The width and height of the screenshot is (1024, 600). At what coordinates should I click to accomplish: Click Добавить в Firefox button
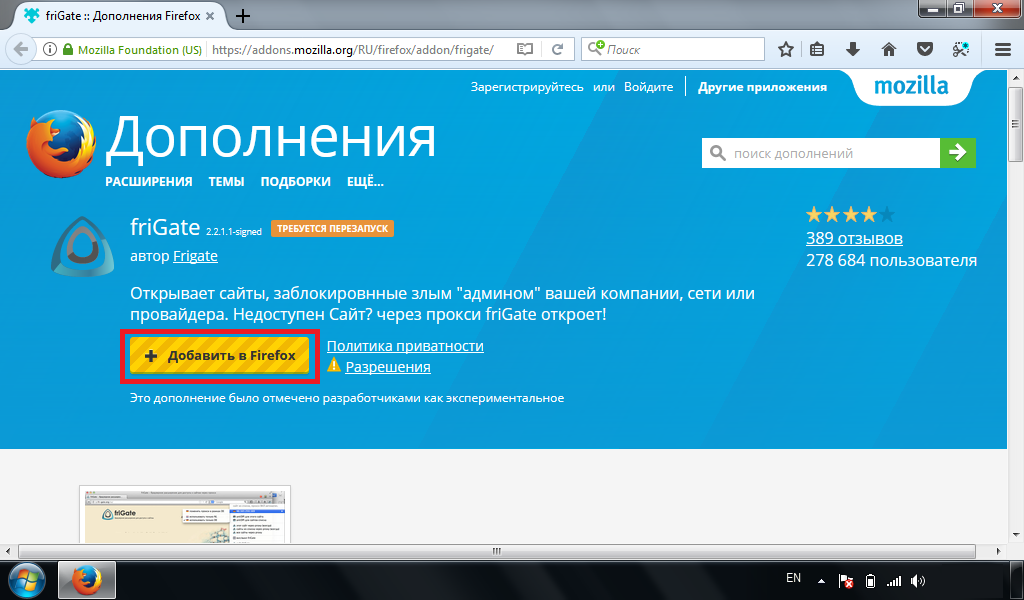point(219,356)
